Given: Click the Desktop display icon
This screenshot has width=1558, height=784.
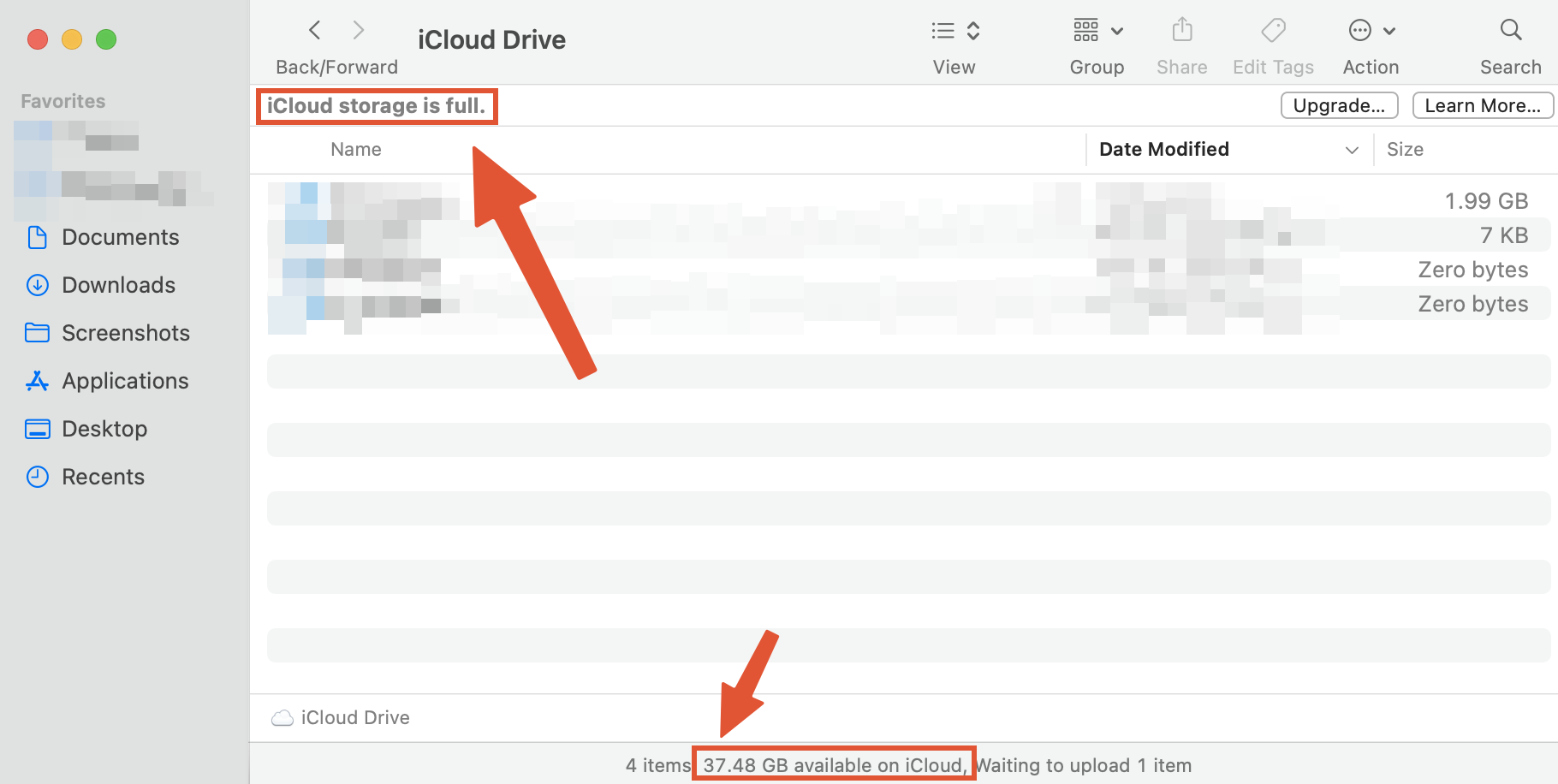Looking at the screenshot, I should pyautogui.click(x=38, y=429).
